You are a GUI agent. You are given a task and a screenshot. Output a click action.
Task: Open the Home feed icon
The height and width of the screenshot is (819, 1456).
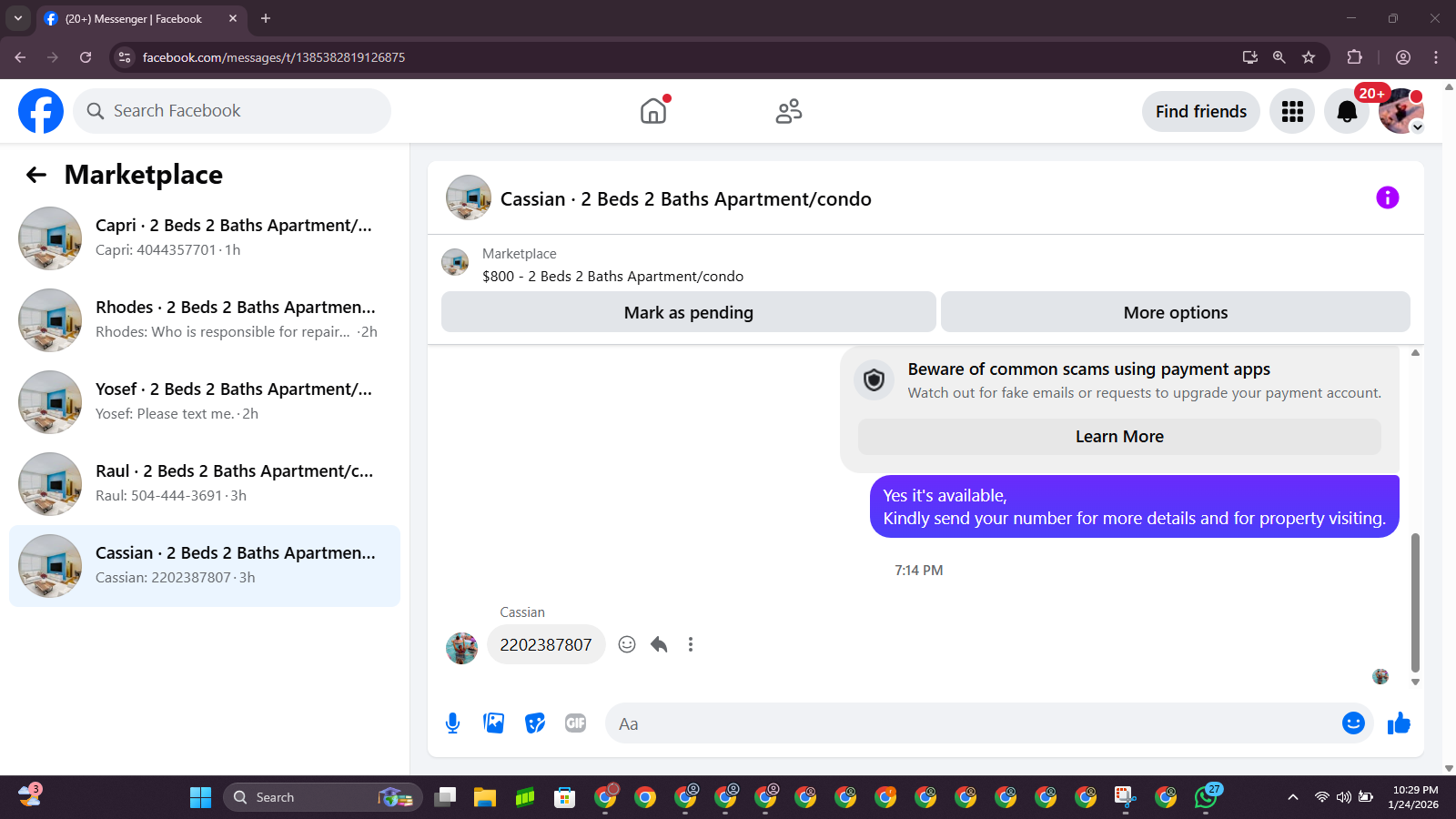pos(653,111)
